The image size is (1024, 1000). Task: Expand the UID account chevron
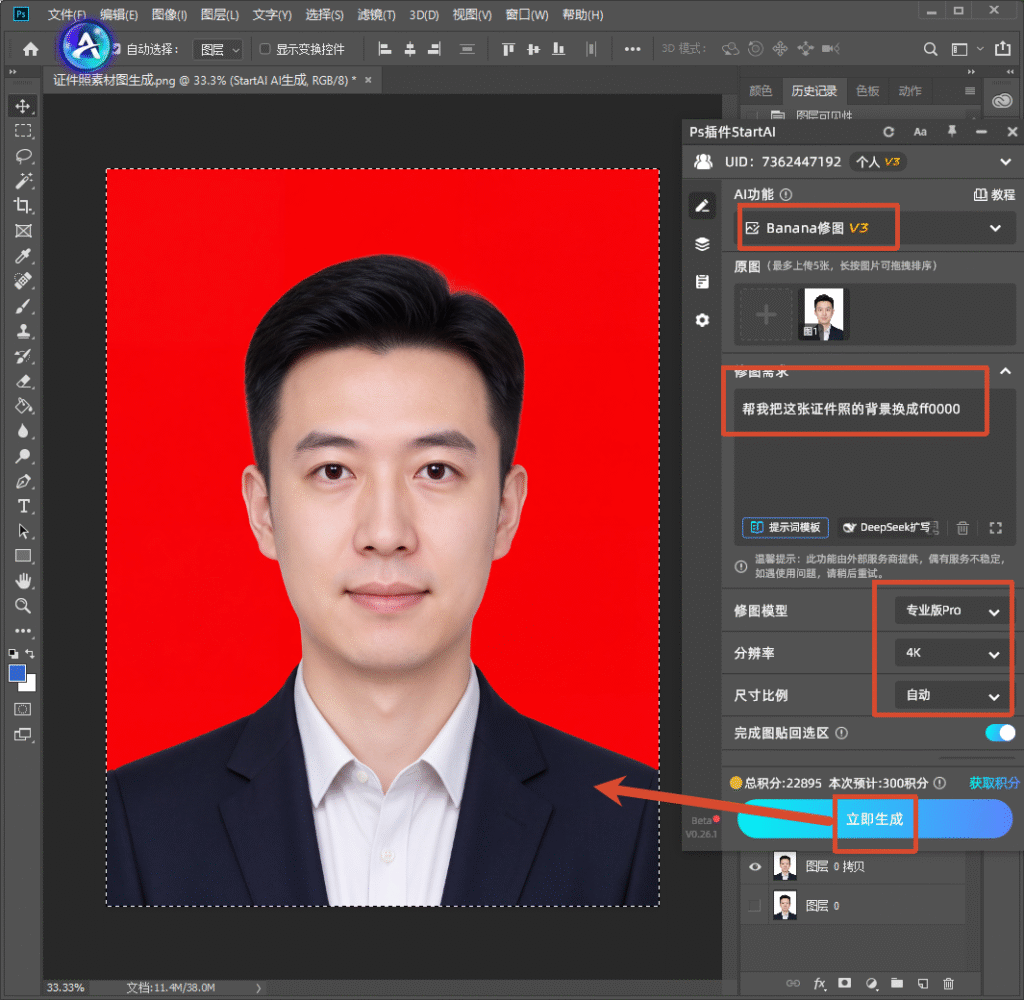pos(1005,162)
